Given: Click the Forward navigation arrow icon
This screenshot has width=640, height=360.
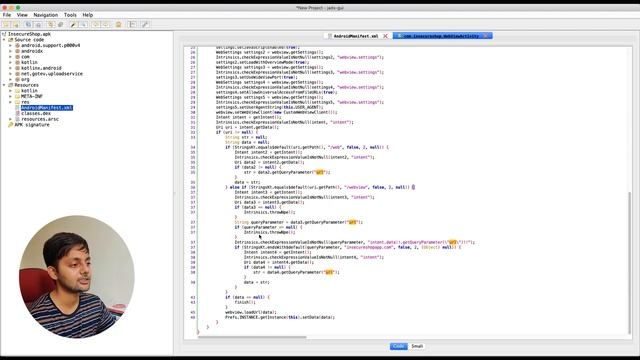Looking at the screenshot, I should [x=106, y=24].
